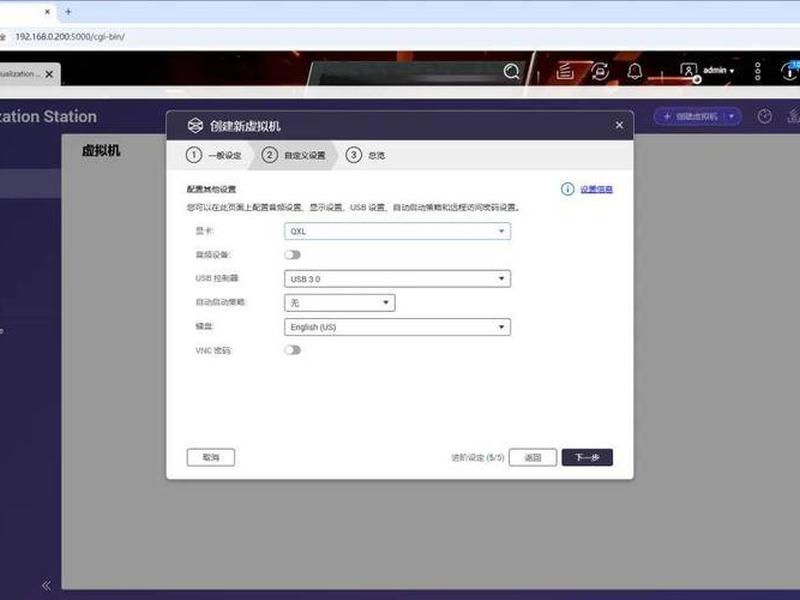Click the browser address bar URL

[x=70, y=37]
